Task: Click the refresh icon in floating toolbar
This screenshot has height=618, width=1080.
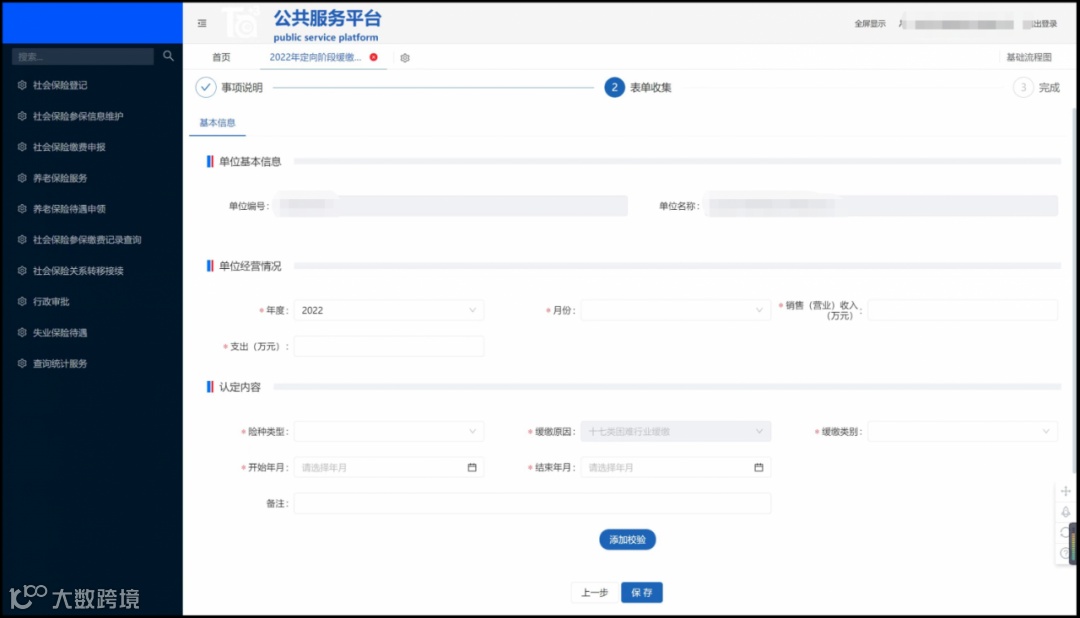Action: [1066, 533]
